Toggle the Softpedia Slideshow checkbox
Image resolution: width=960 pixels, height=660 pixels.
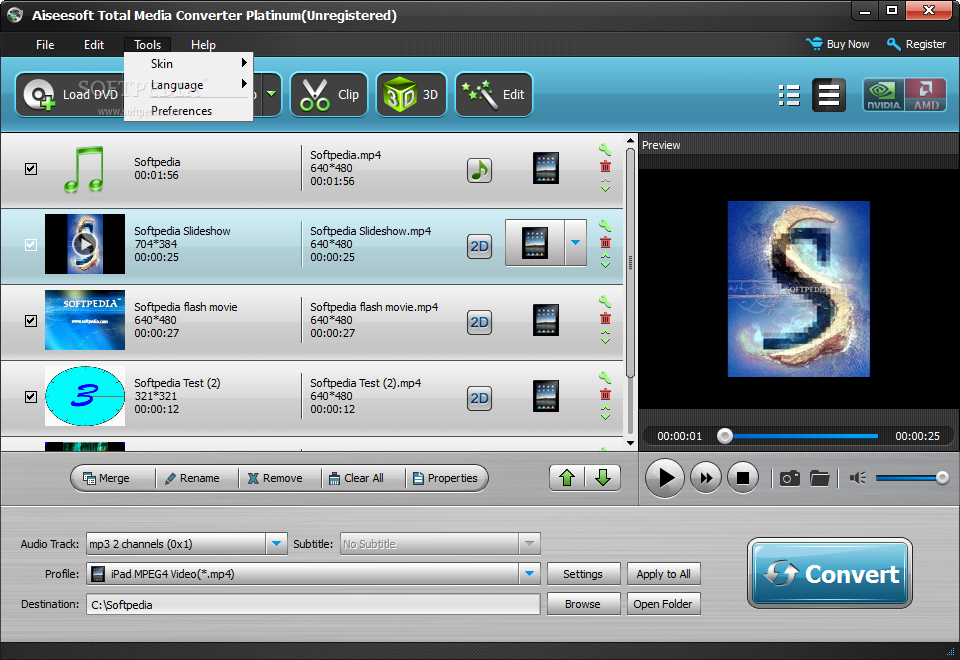31,245
